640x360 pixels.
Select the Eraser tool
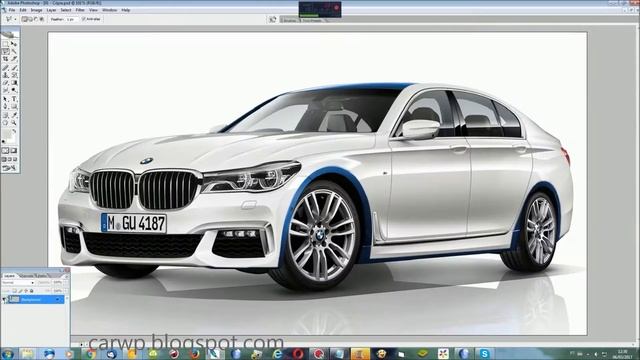point(5,83)
